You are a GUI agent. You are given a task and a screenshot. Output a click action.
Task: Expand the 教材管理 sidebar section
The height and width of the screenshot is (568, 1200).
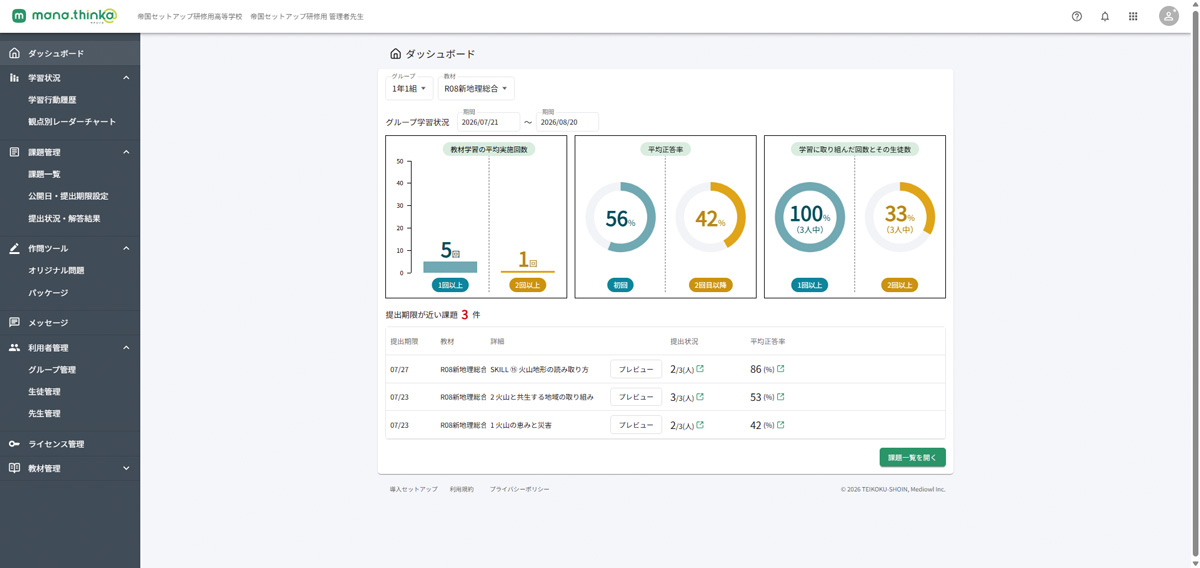pos(126,468)
